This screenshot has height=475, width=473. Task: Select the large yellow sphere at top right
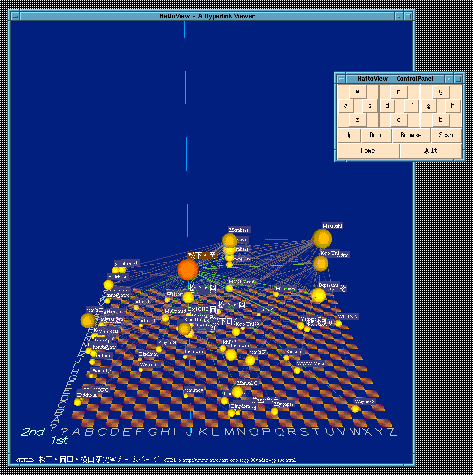click(322, 239)
